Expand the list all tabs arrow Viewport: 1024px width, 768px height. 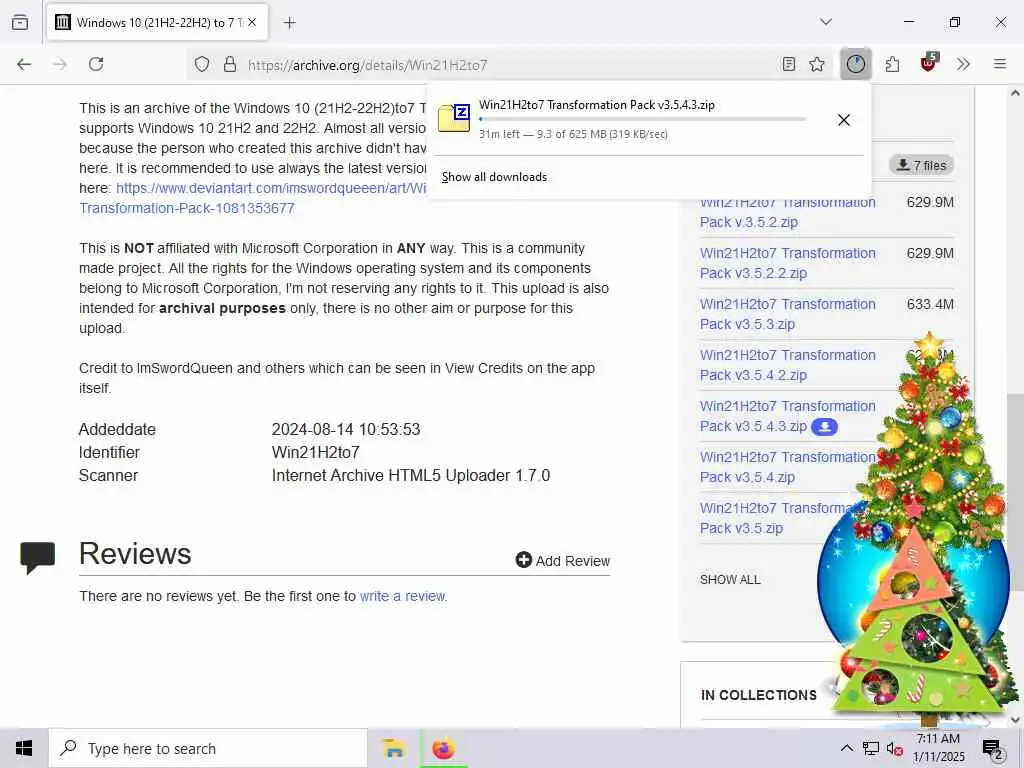click(x=826, y=22)
